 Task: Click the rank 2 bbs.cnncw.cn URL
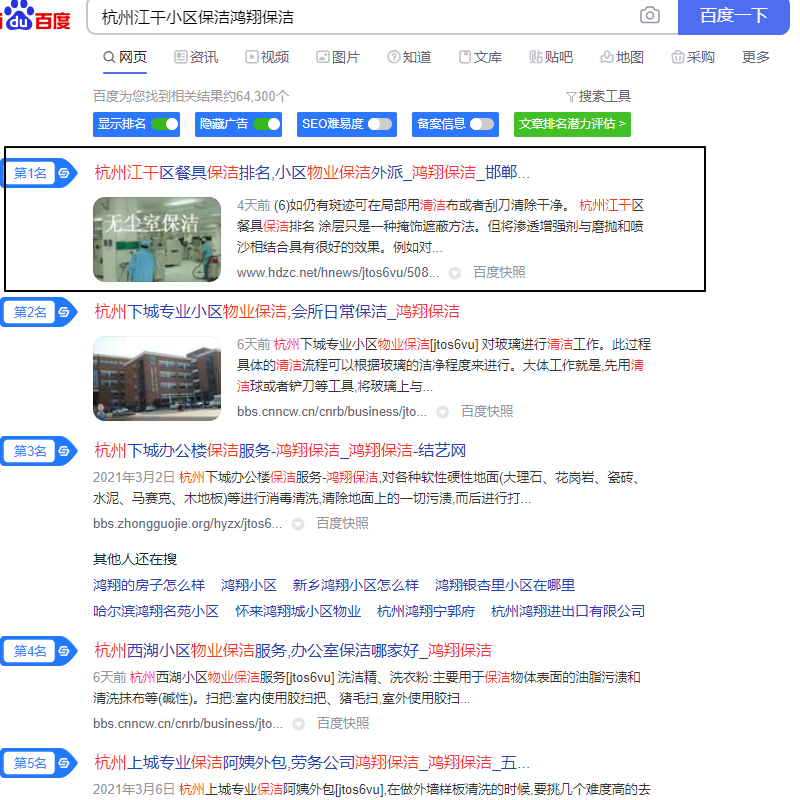click(x=332, y=412)
